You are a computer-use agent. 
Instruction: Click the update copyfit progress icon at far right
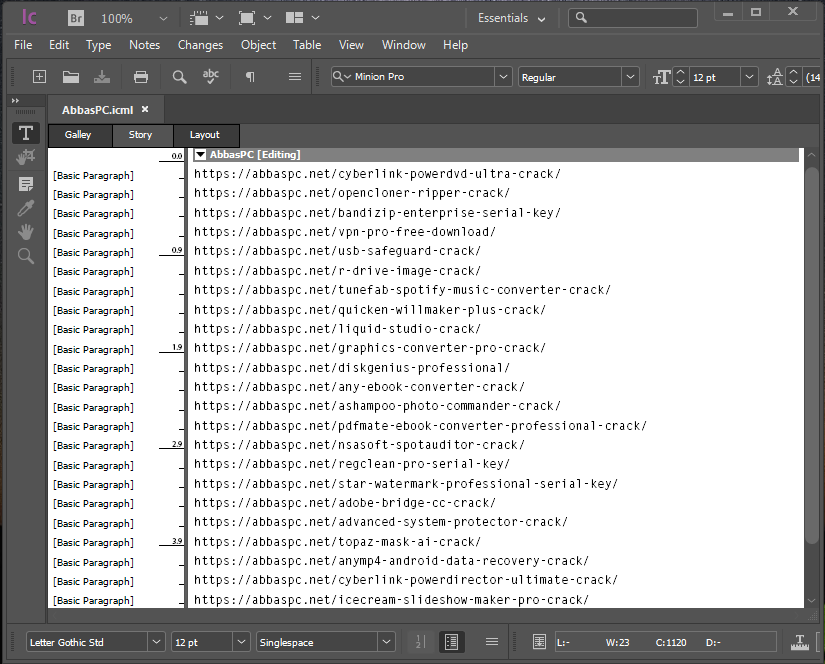pos(800,642)
